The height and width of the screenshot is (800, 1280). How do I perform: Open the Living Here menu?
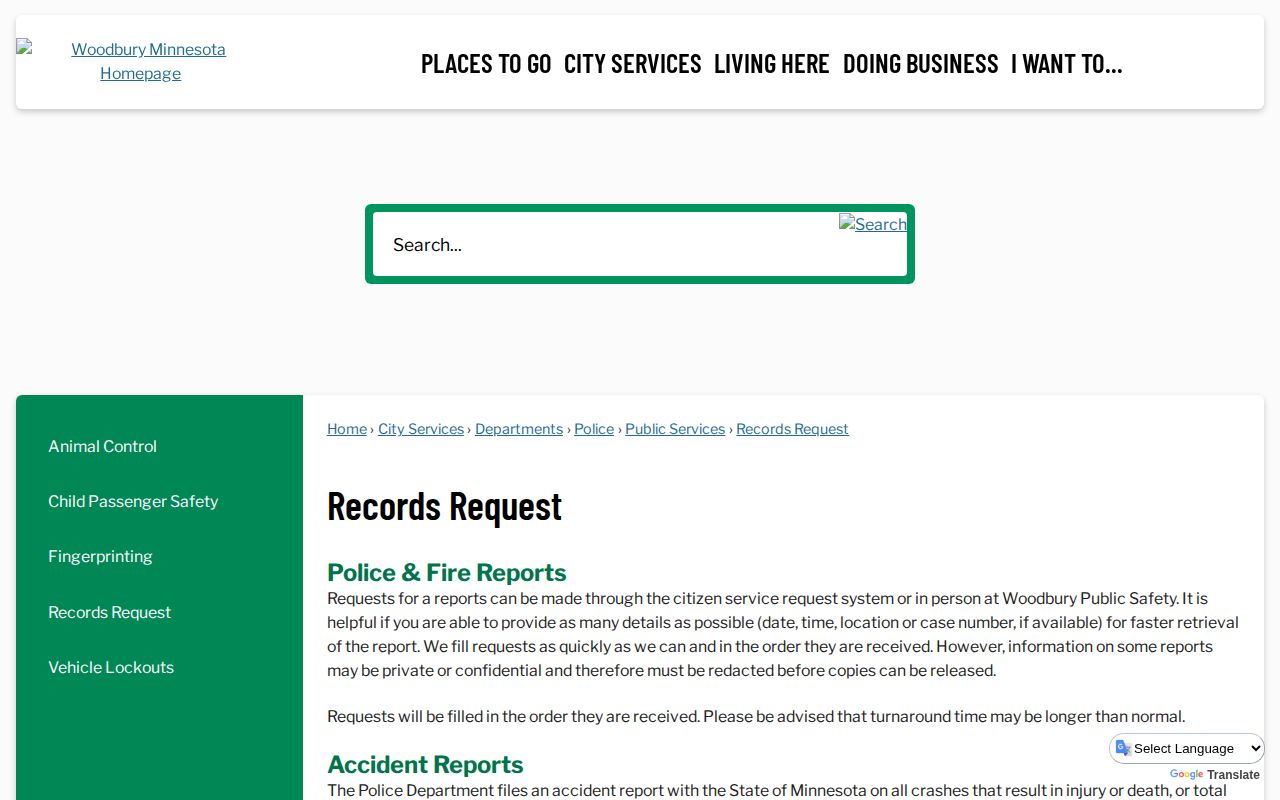[x=772, y=64]
